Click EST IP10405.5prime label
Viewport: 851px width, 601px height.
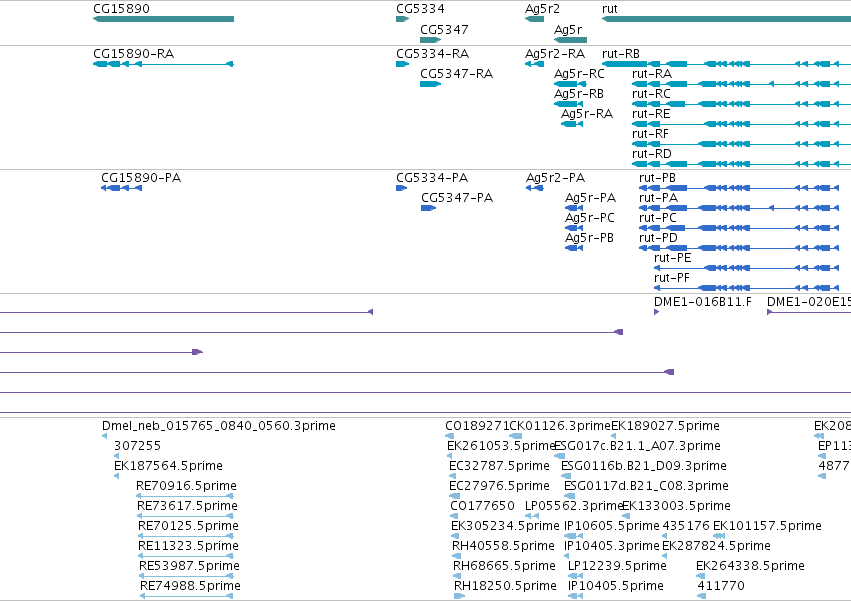click(615, 586)
